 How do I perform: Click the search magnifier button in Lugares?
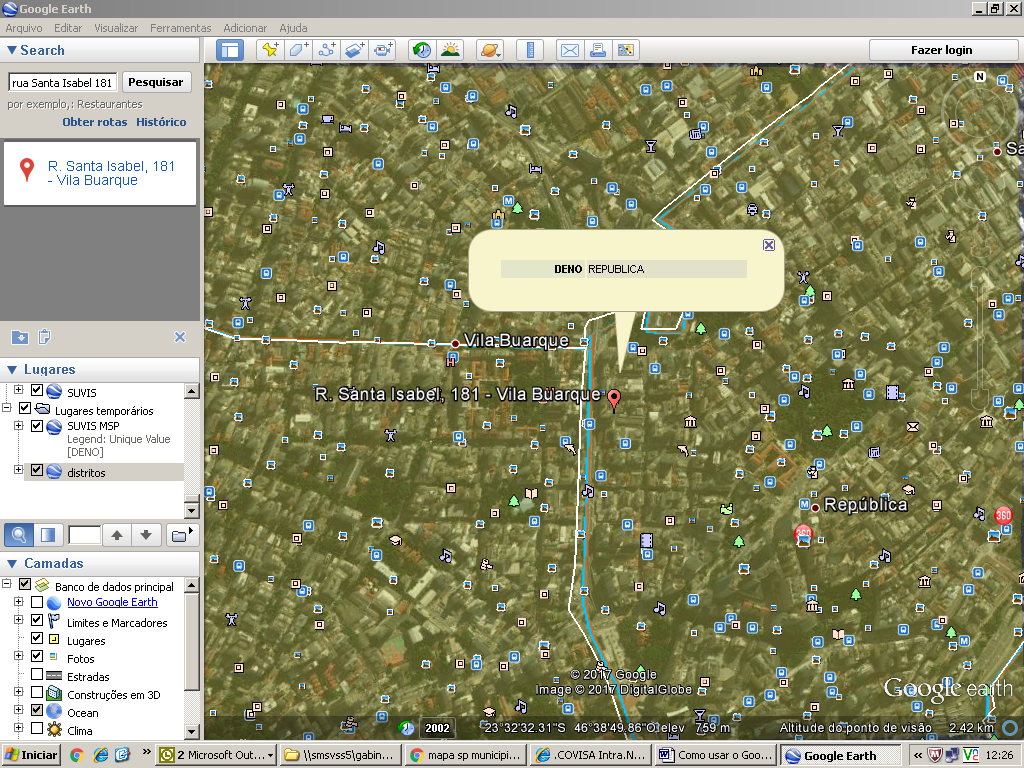tap(19, 535)
